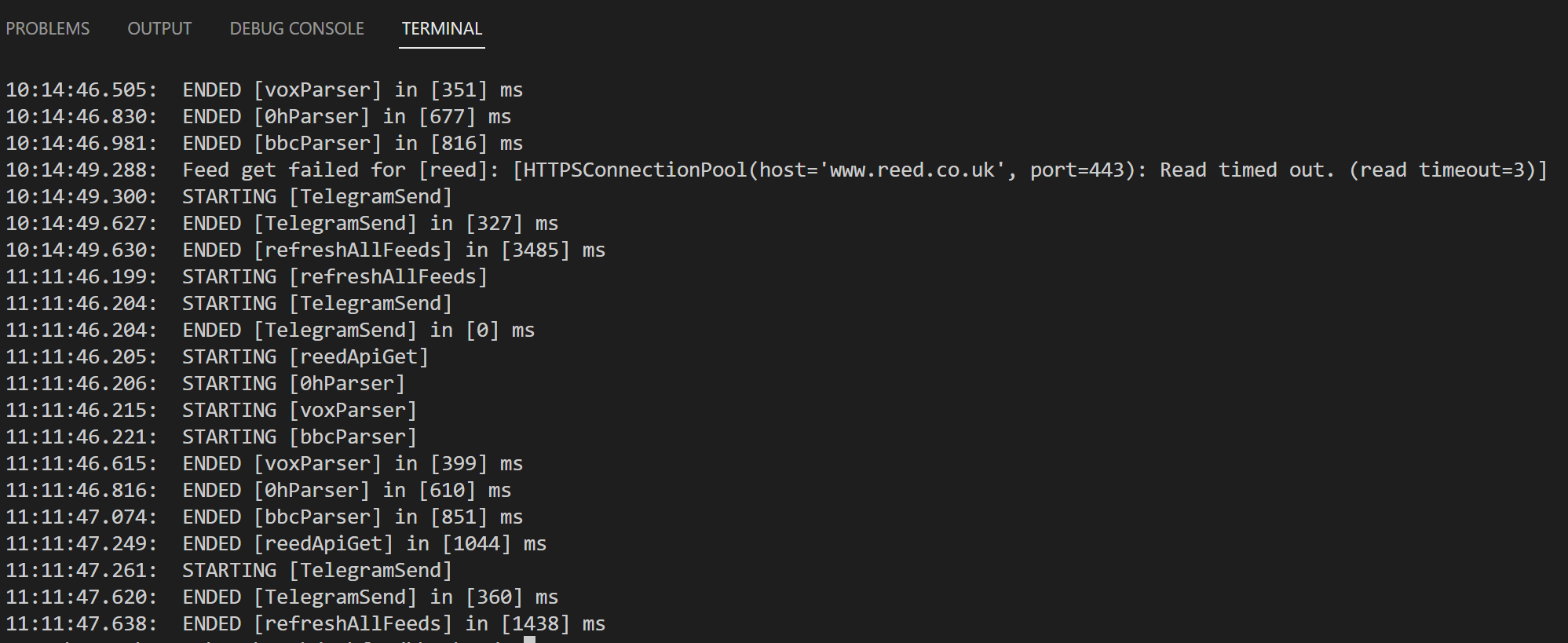
Task: Click the ENDED [TelegramSend] in [0] ms line
Action: coord(270,330)
